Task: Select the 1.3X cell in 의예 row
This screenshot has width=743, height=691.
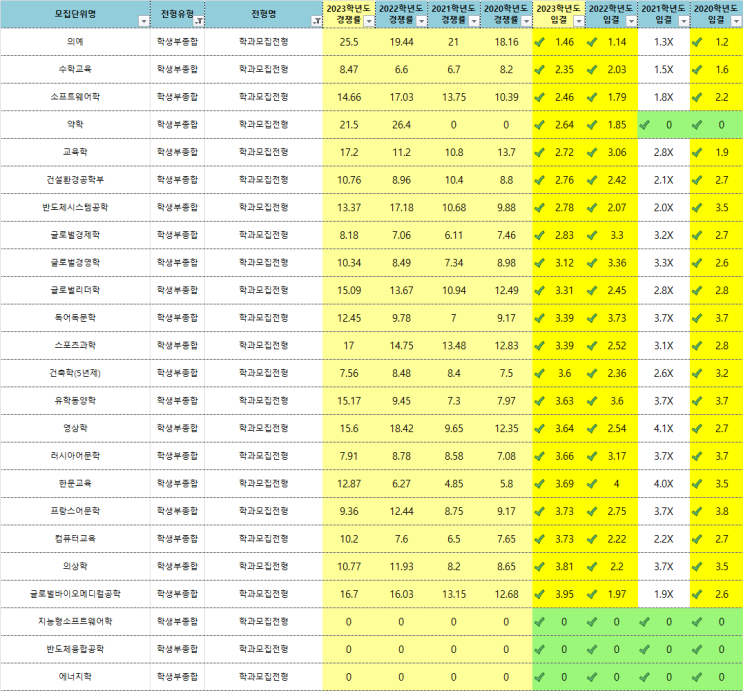Action: tap(663, 42)
